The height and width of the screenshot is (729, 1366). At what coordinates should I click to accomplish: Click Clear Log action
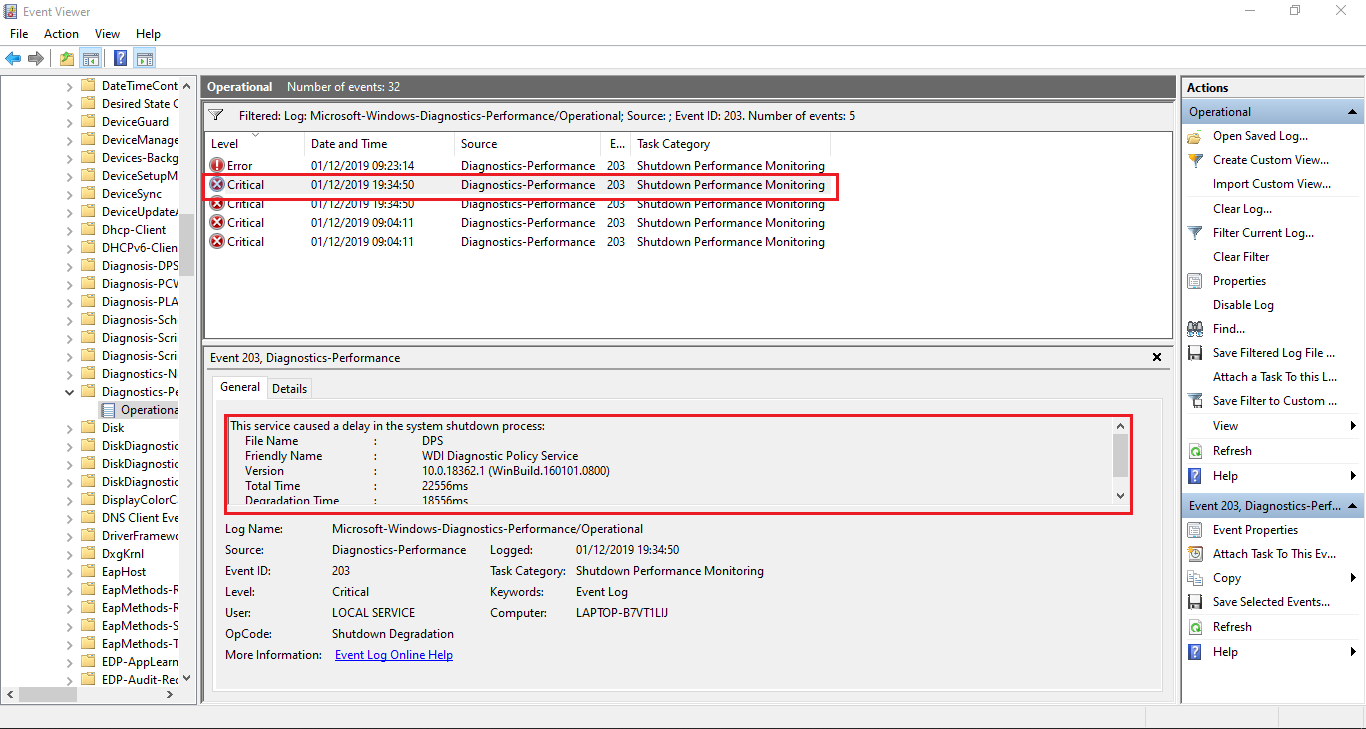[x=1243, y=209]
